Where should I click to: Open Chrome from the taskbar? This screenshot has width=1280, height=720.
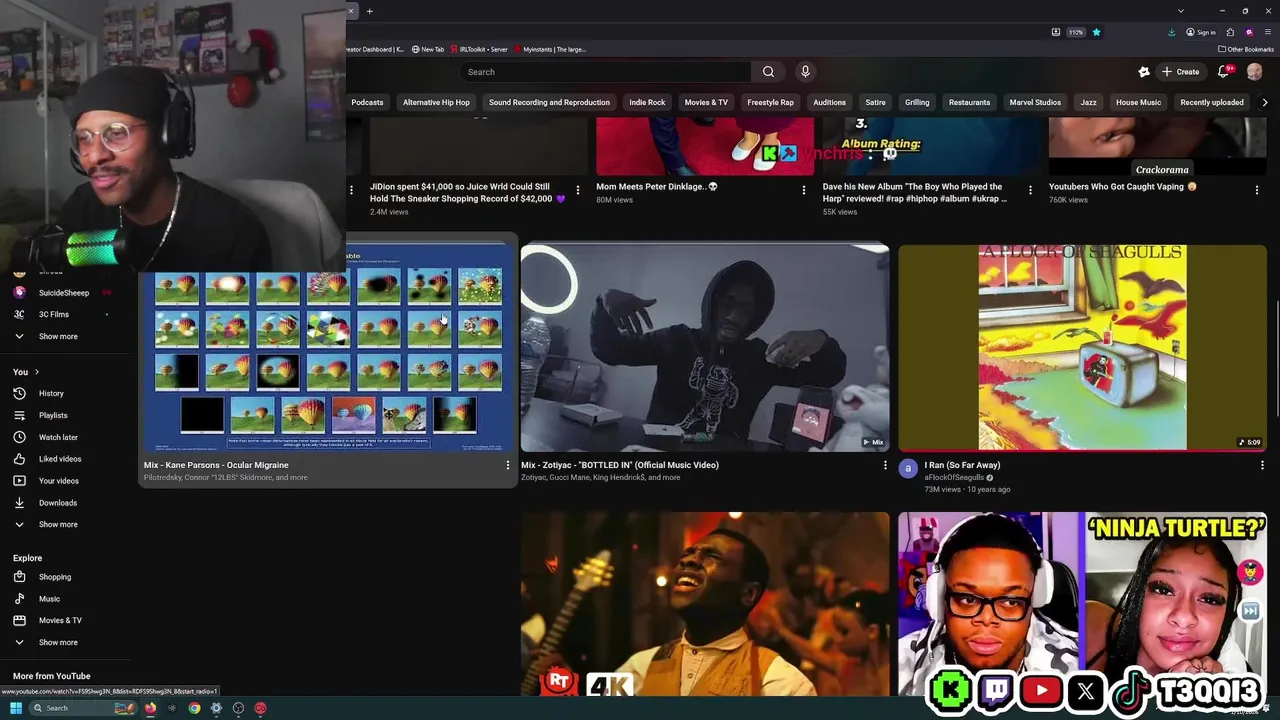194,708
